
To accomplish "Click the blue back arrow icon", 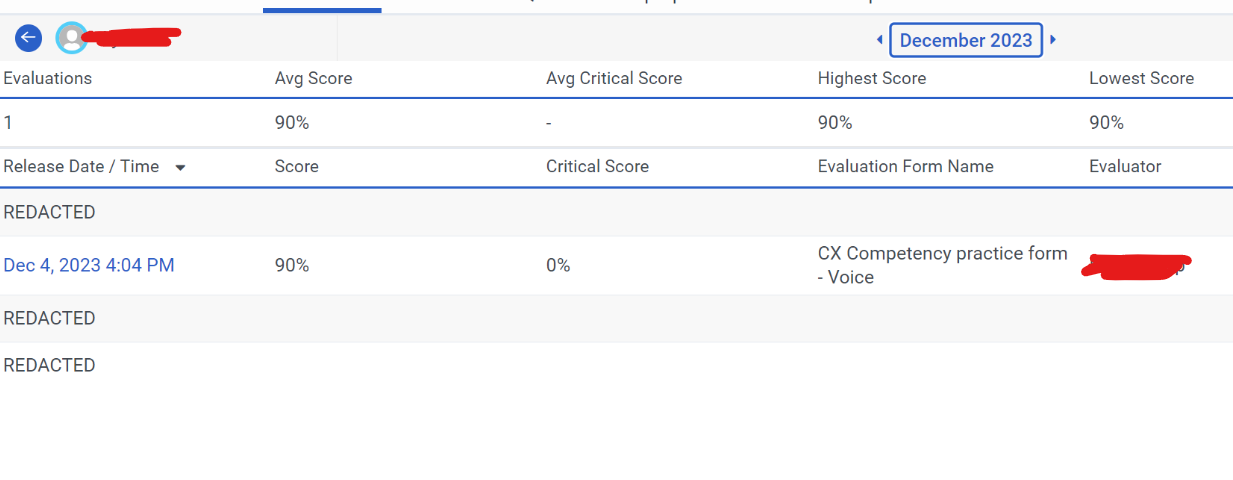I will [28, 38].
